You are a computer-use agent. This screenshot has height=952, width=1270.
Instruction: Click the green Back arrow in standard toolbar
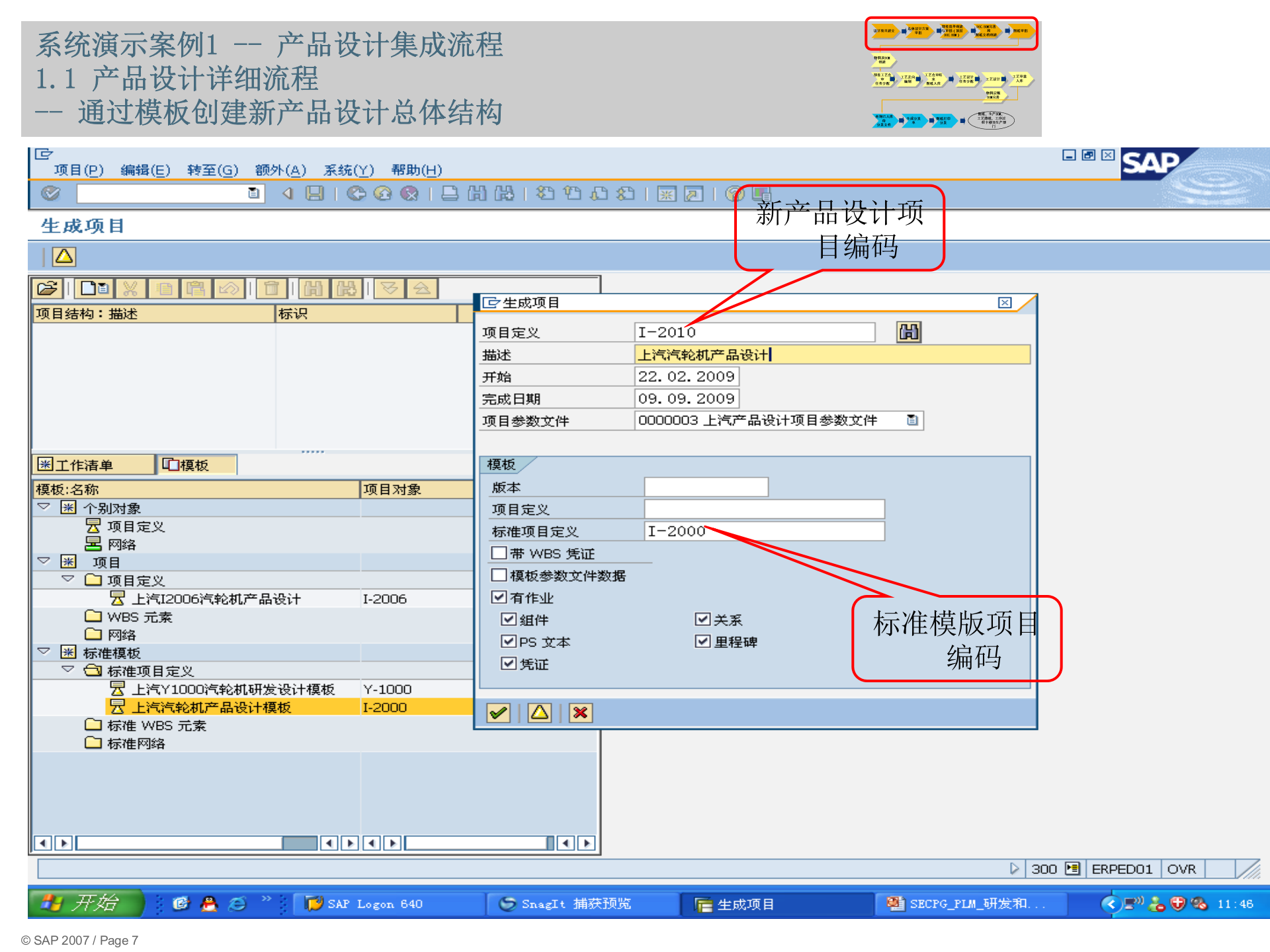click(357, 194)
